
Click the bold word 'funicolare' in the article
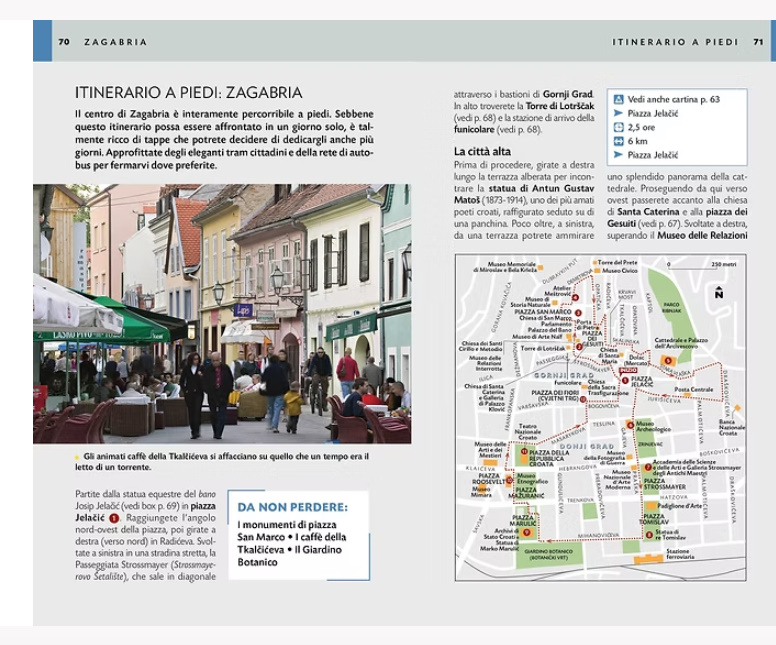pos(474,130)
